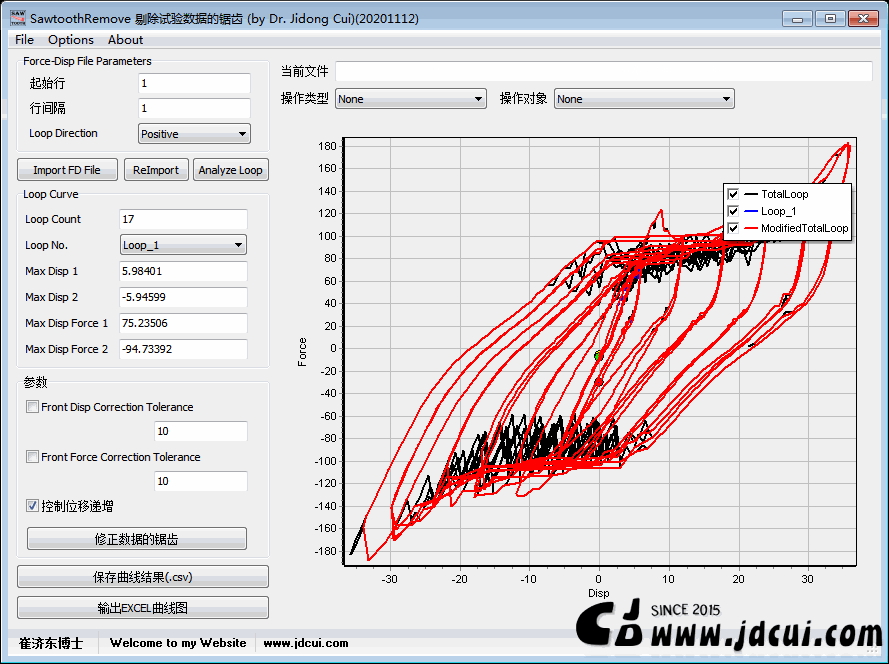Click the Front Disp tolerance value field

click(x=201, y=432)
